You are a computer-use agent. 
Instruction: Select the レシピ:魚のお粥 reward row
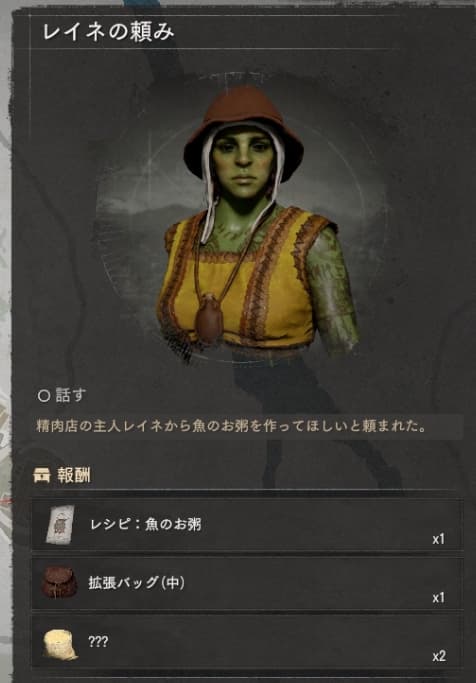click(x=247, y=525)
